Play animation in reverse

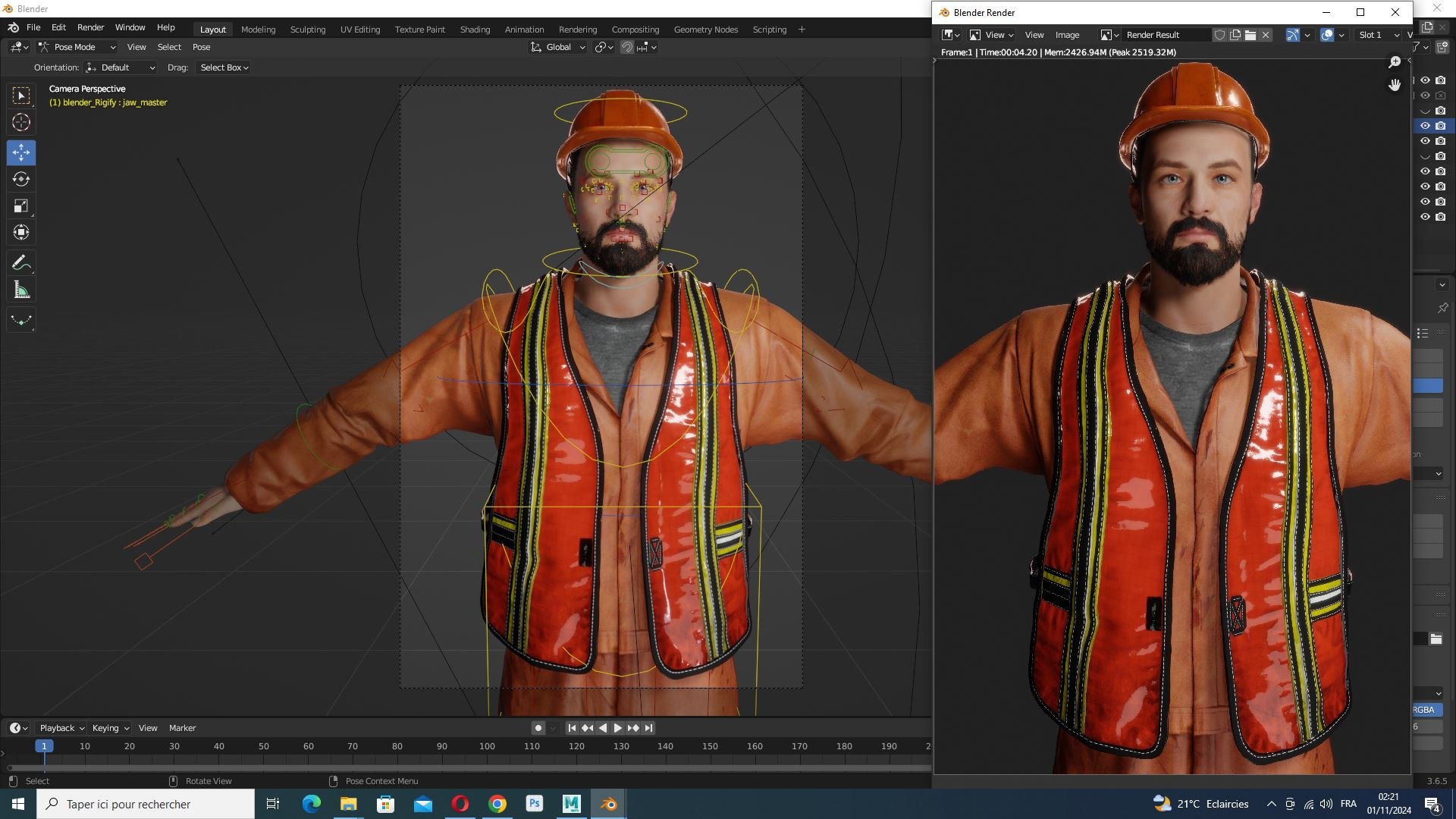click(x=603, y=728)
